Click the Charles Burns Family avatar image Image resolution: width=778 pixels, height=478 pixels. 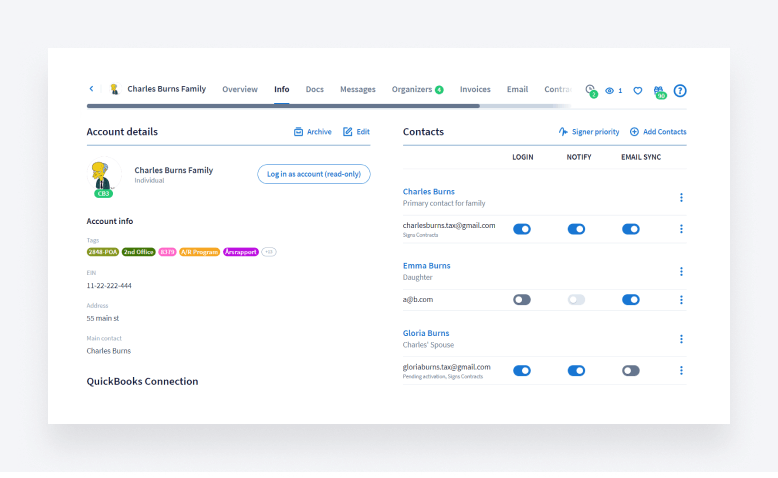point(99,173)
